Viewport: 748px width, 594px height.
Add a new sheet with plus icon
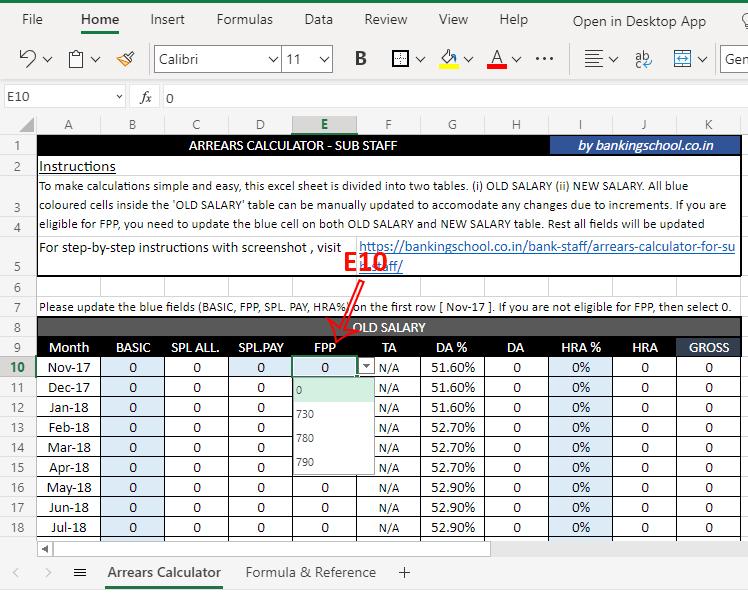[404, 573]
